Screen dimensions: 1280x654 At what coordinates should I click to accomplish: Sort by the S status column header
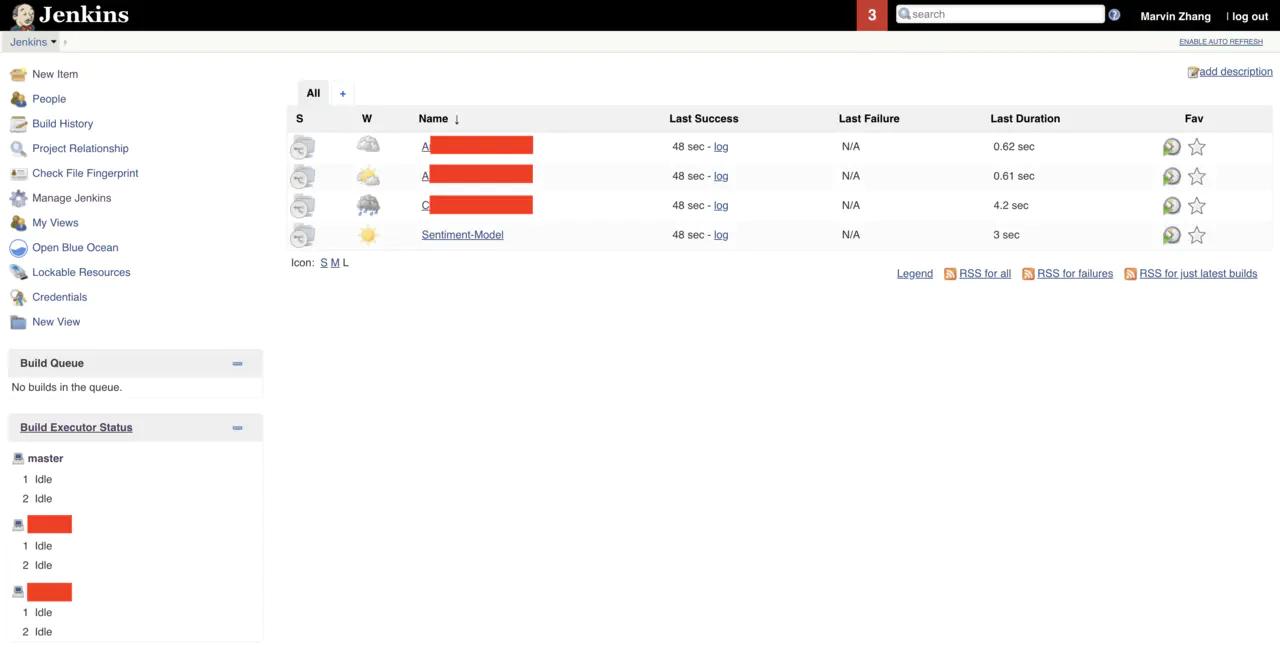(299, 119)
